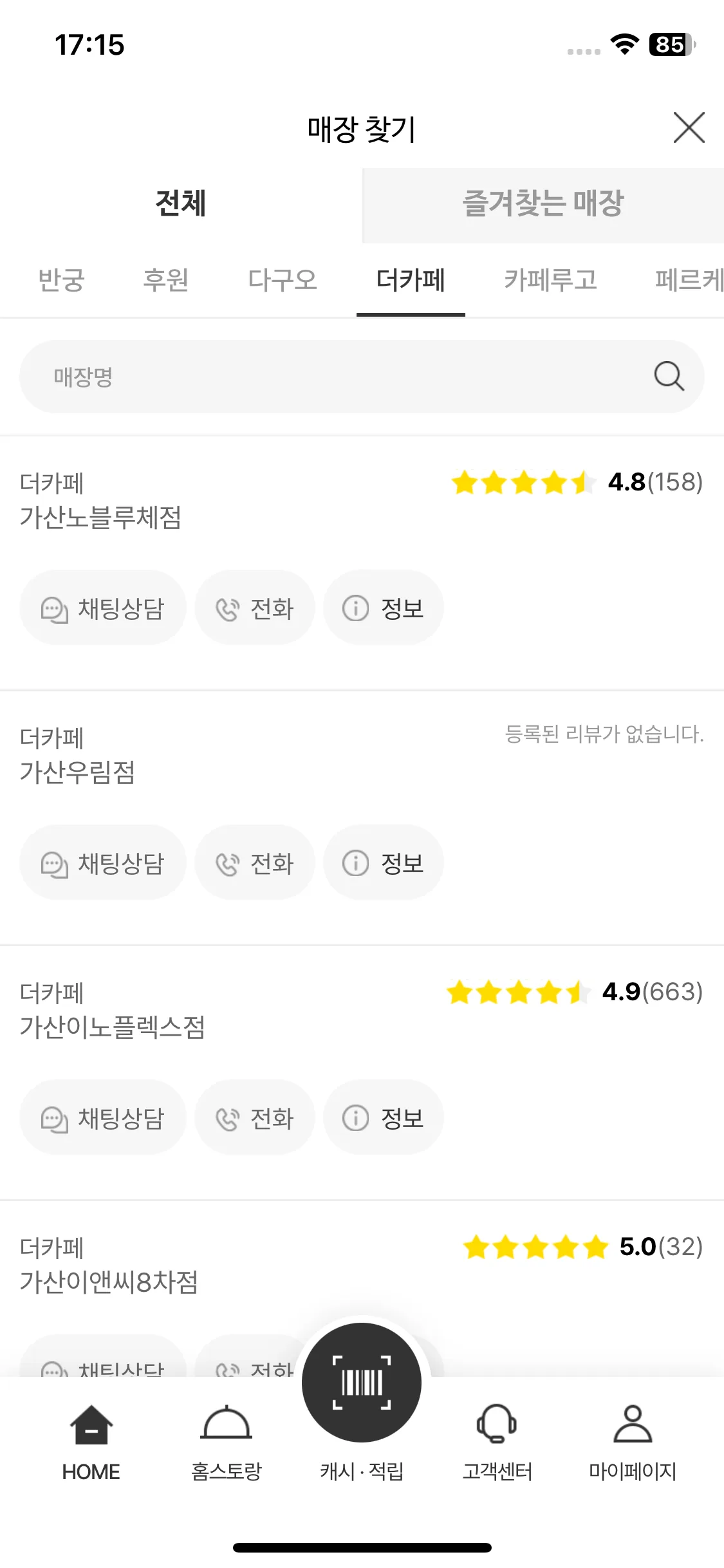724x1568 pixels.
Task: Start 채팅상담 for 가산노블루체점
Action: pyautogui.click(x=103, y=608)
